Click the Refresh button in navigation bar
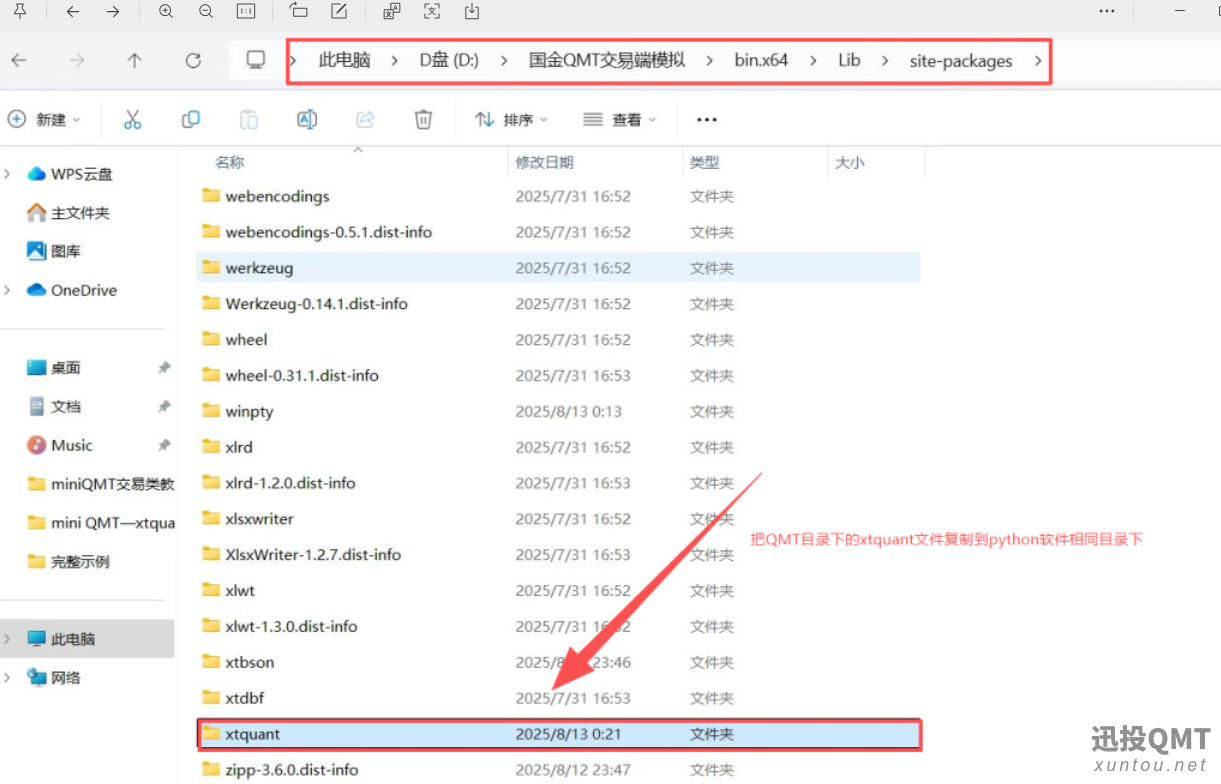The width and height of the screenshot is (1221, 784). point(193,60)
